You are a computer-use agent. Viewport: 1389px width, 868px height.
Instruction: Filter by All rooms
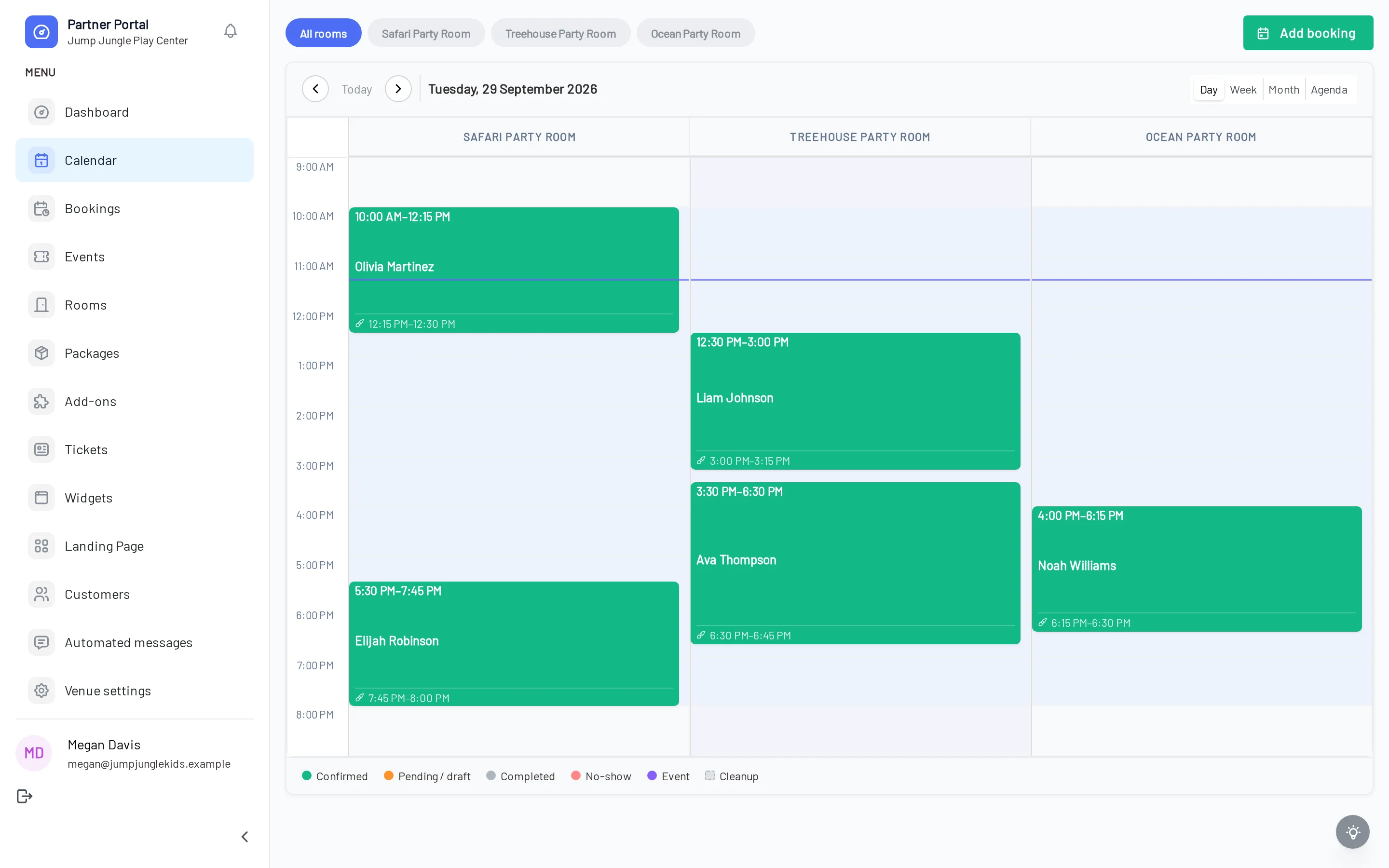pyautogui.click(x=323, y=33)
